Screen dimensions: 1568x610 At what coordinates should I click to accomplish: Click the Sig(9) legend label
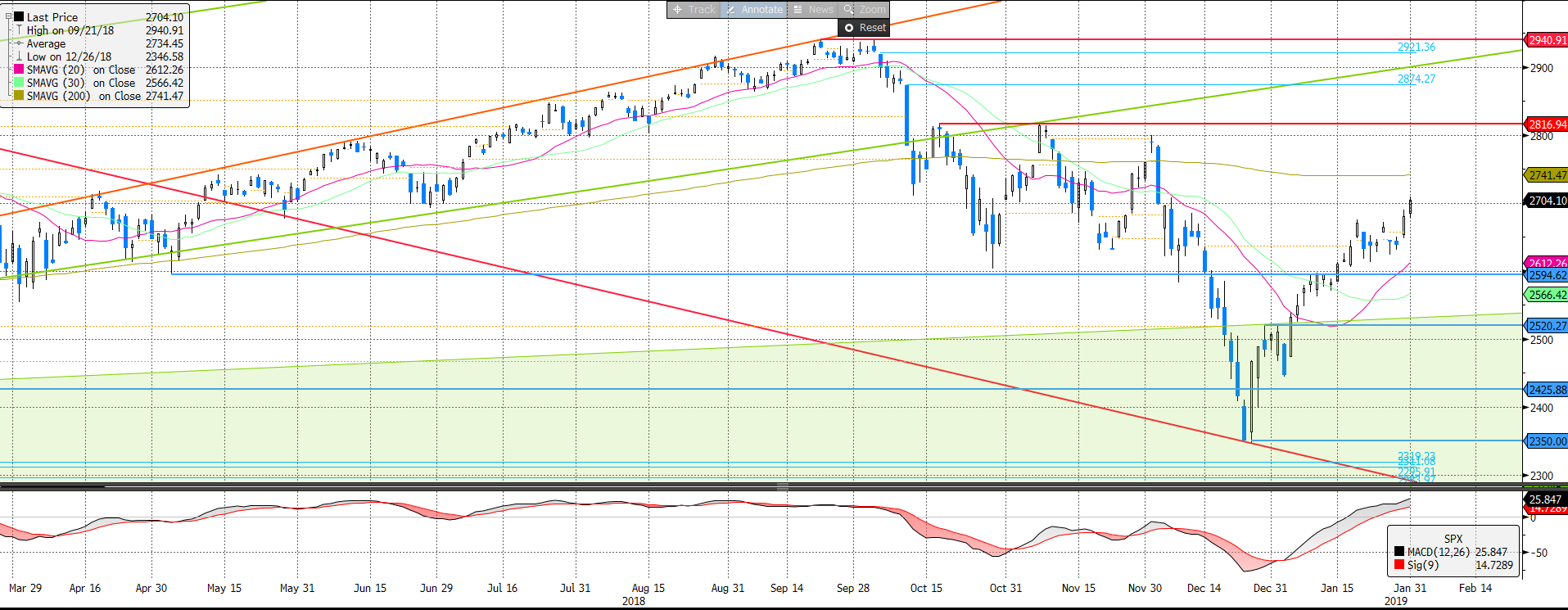pos(1423,565)
